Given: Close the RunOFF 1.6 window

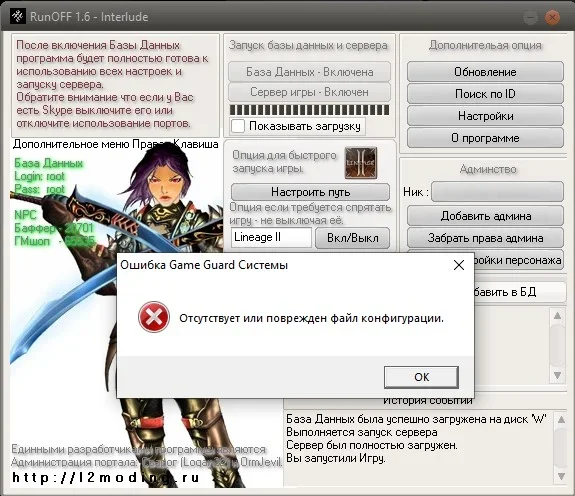Looking at the screenshot, I should pyautogui.click(x=552, y=17).
